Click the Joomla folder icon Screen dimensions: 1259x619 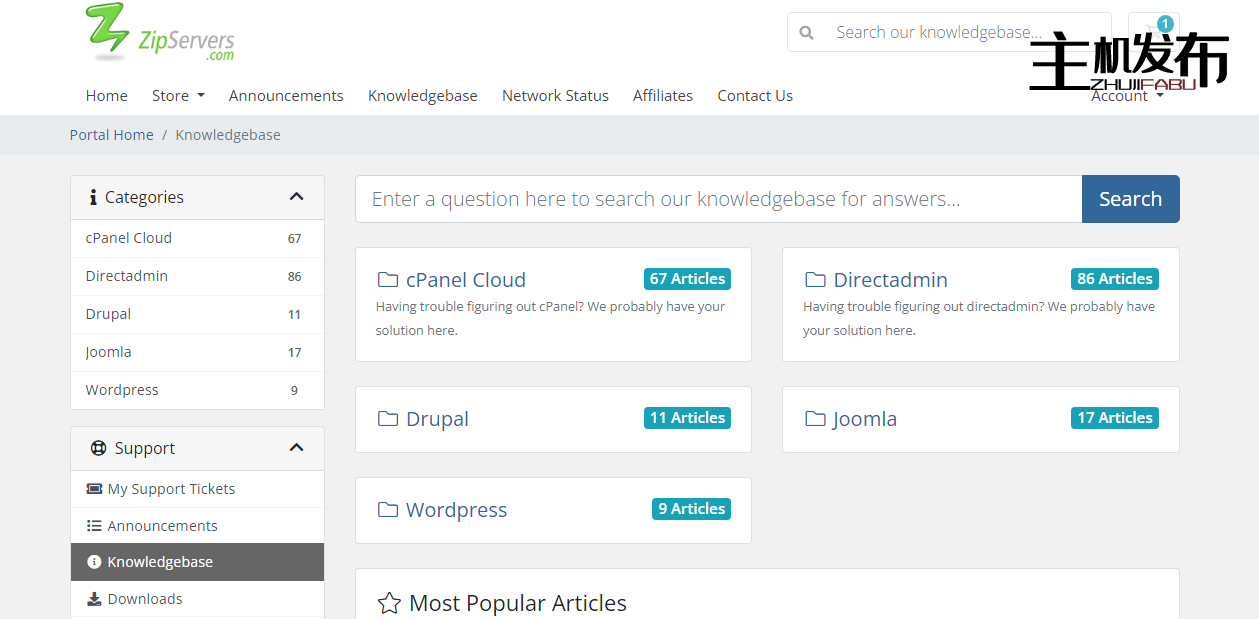pyautogui.click(x=815, y=419)
